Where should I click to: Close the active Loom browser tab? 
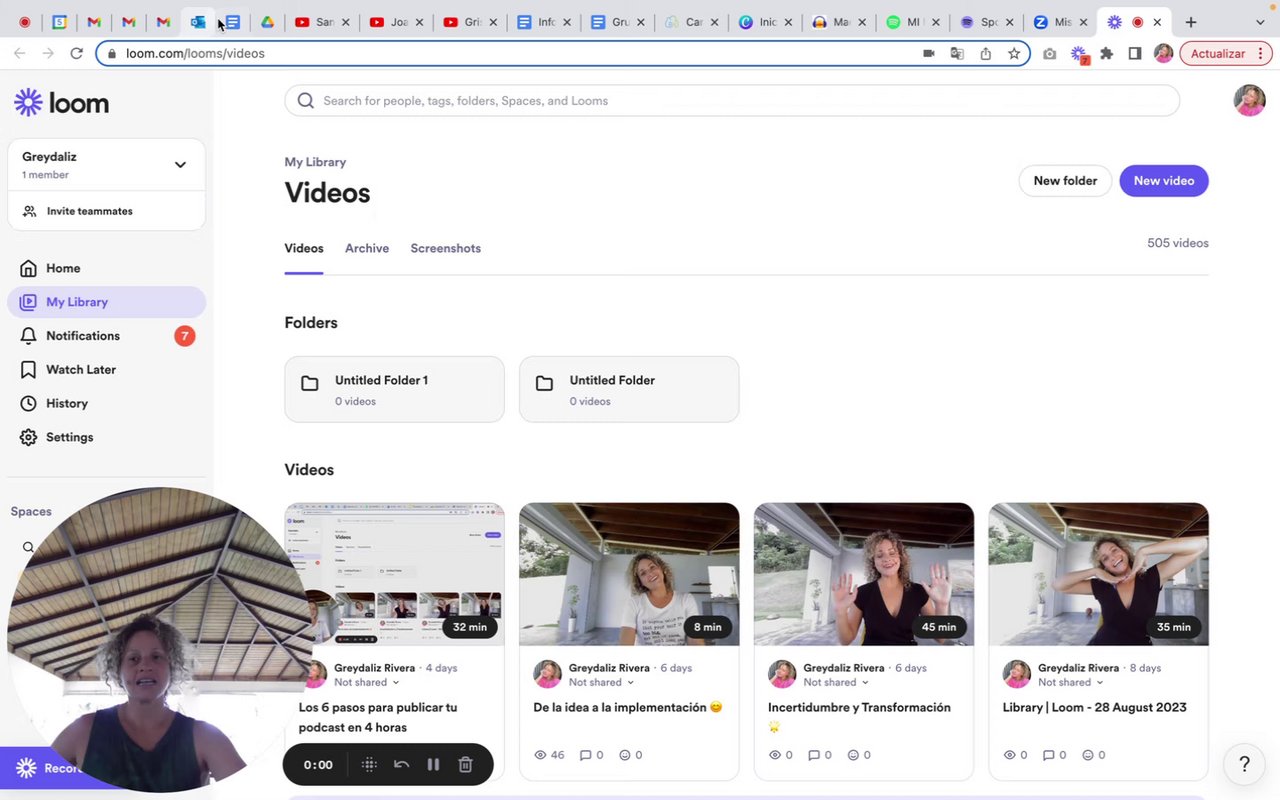point(1157,22)
